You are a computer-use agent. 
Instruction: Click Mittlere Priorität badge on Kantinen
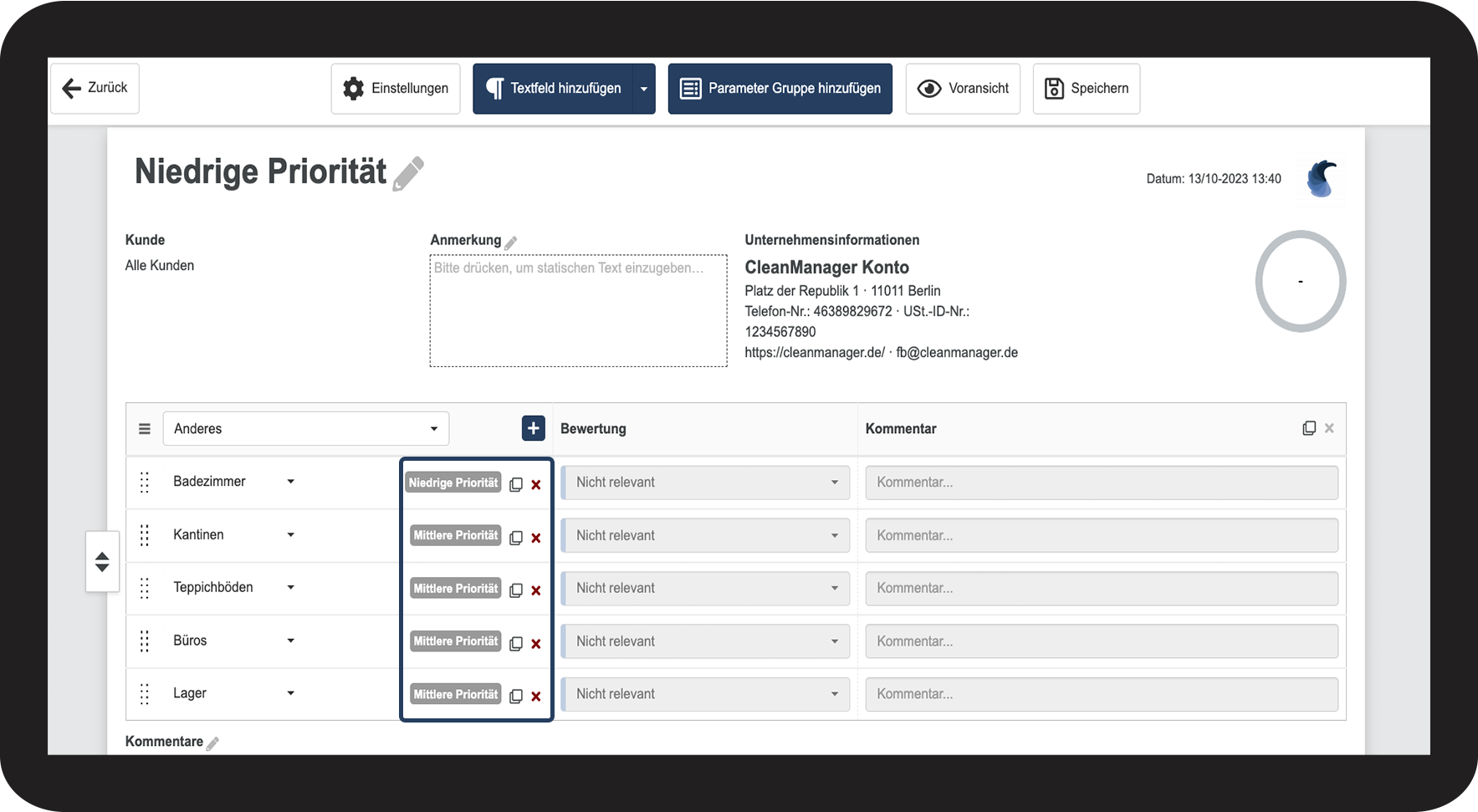coord(456,535)
